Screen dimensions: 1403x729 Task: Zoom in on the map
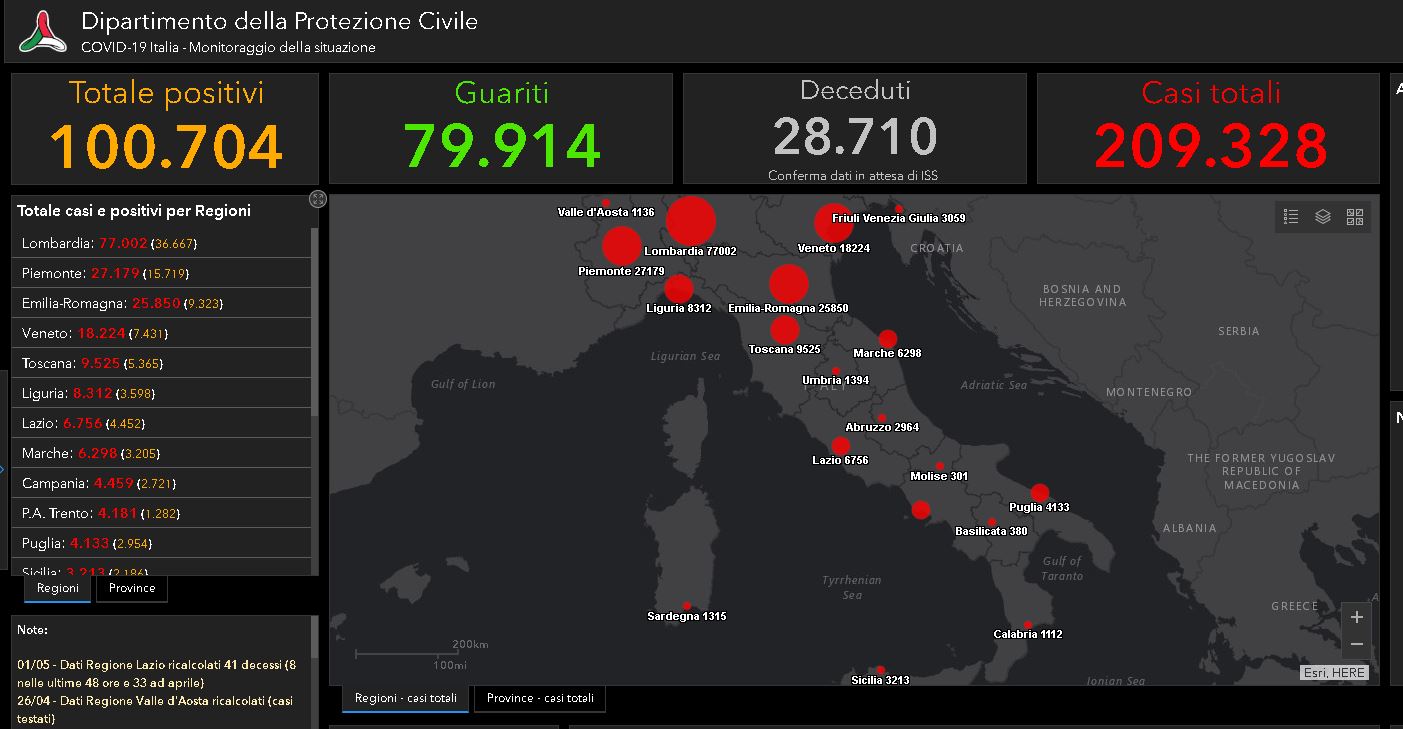1356,617
